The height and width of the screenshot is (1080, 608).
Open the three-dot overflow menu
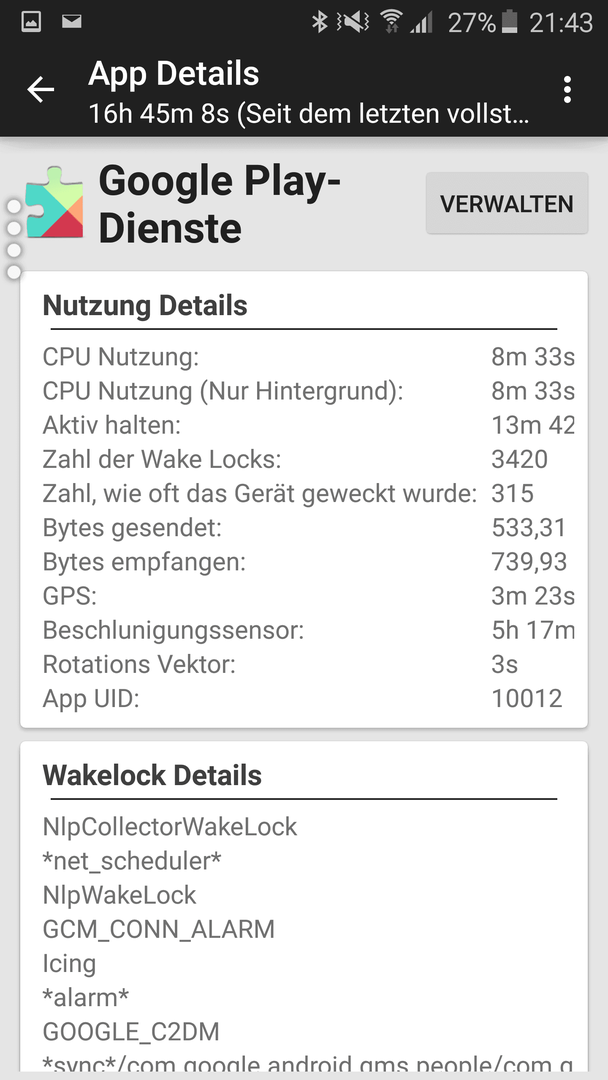point(567,90)
